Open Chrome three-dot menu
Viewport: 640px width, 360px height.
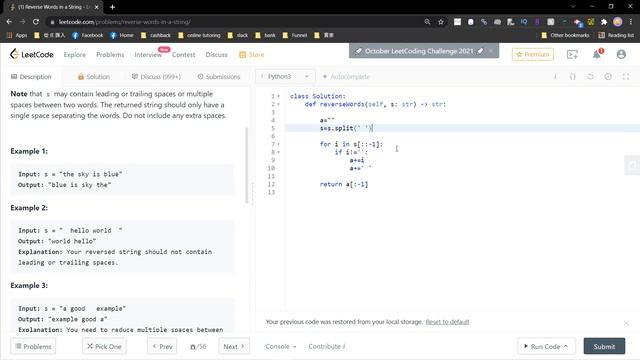pos(631,22)
